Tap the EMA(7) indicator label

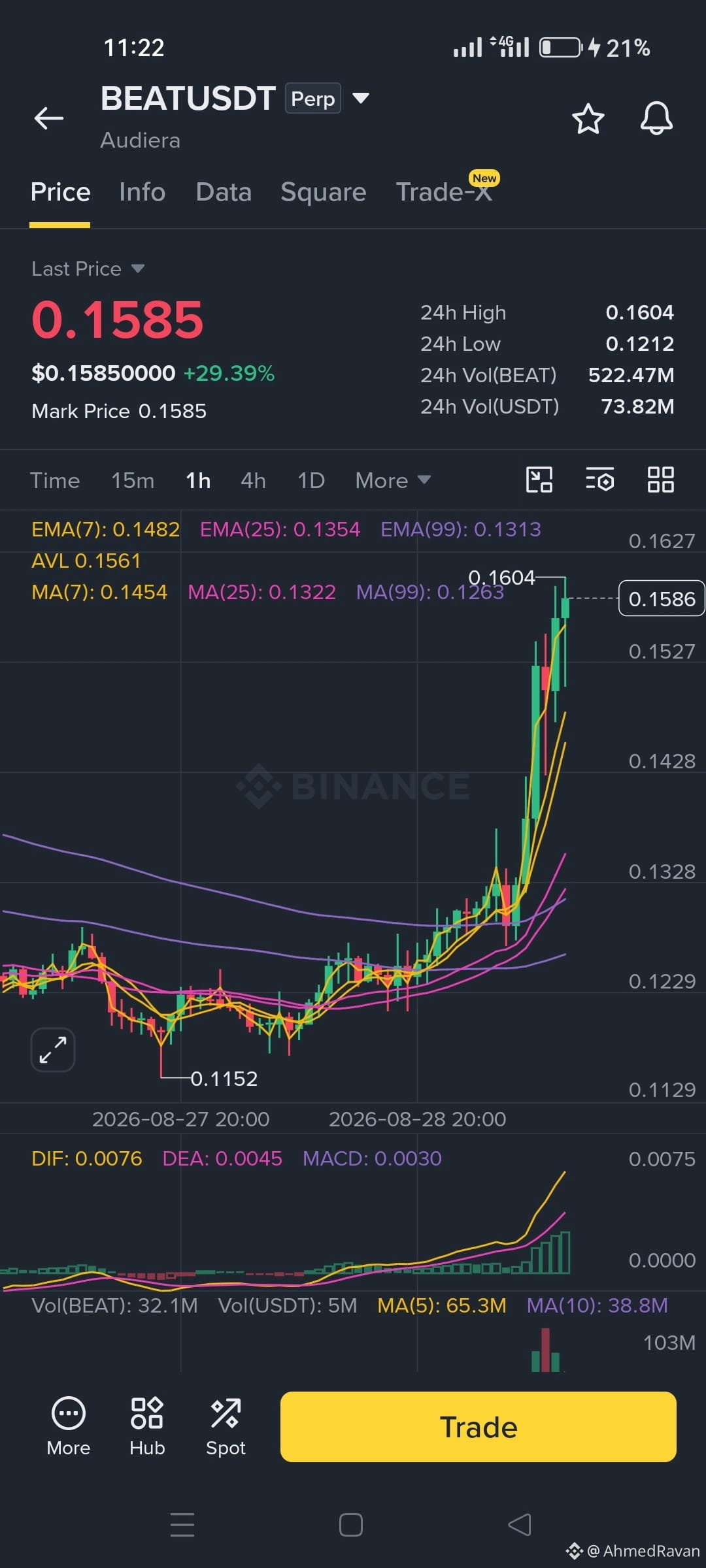click(x=106, y=529)
